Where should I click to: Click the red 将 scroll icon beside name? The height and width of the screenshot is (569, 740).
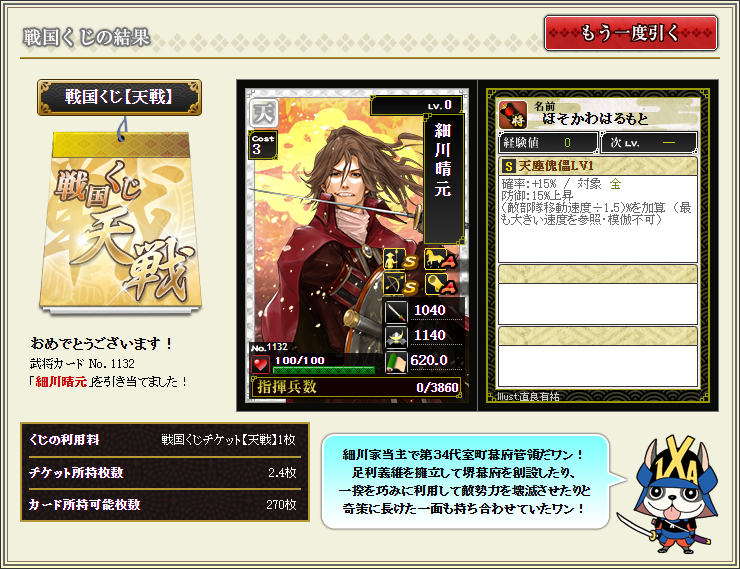[x=513, y=115]
